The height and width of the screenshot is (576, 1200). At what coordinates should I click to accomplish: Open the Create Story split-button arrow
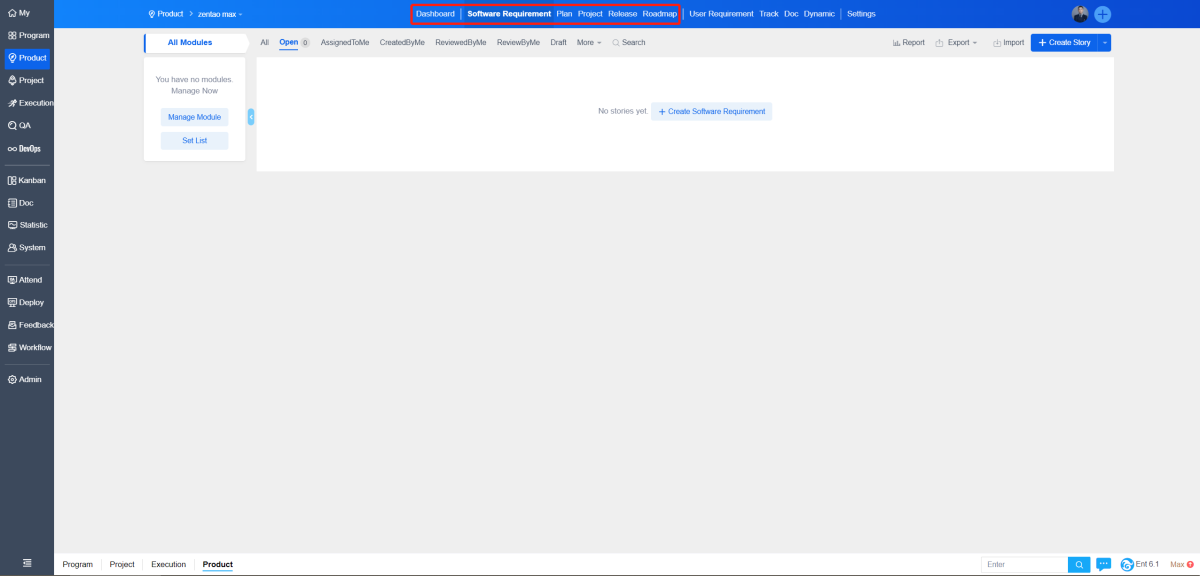pos(1104,43)
